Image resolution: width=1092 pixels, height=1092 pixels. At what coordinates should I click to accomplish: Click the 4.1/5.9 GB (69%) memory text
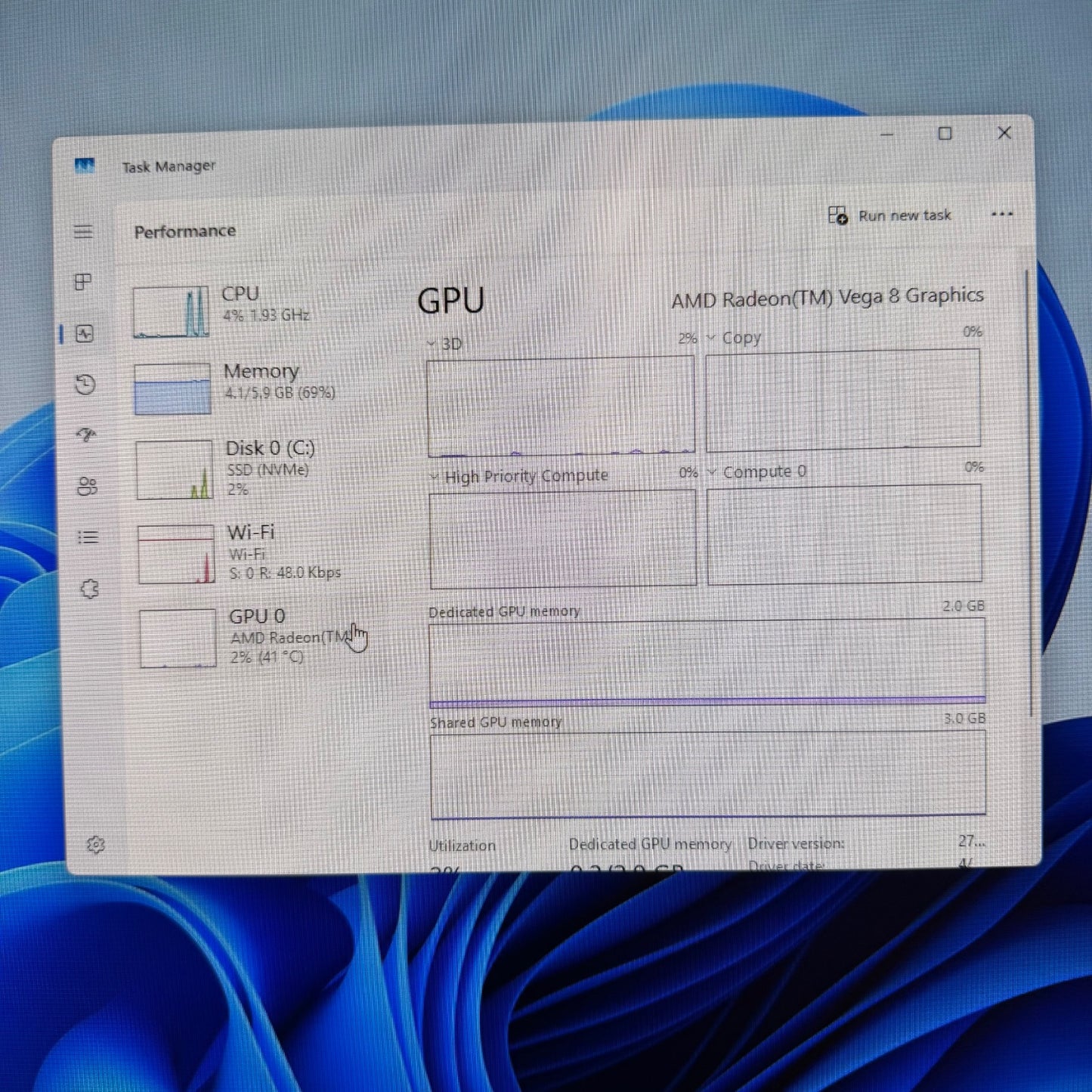point(280,393)
